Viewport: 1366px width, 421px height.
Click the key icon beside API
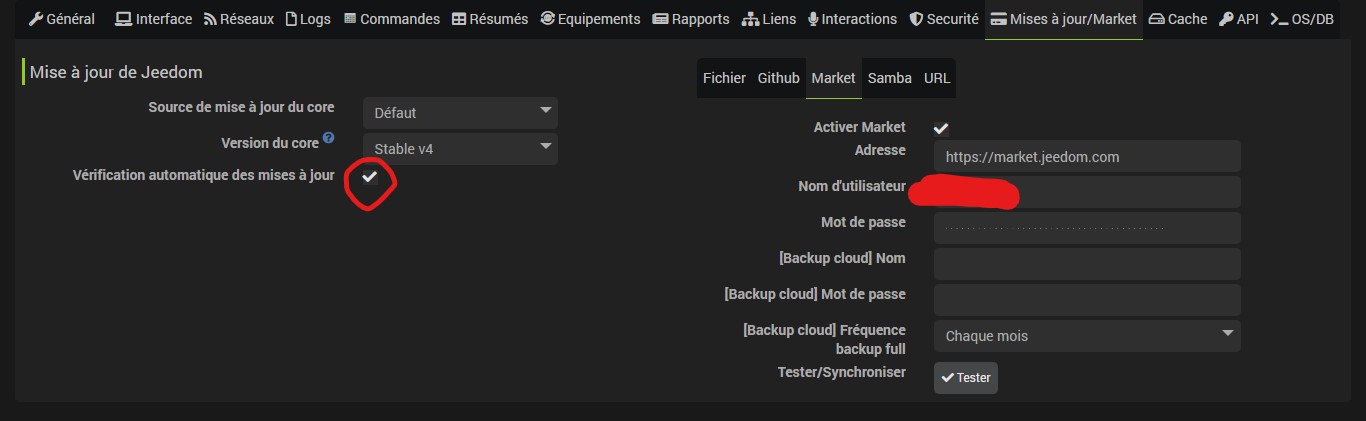click(x=1225, y=19)
